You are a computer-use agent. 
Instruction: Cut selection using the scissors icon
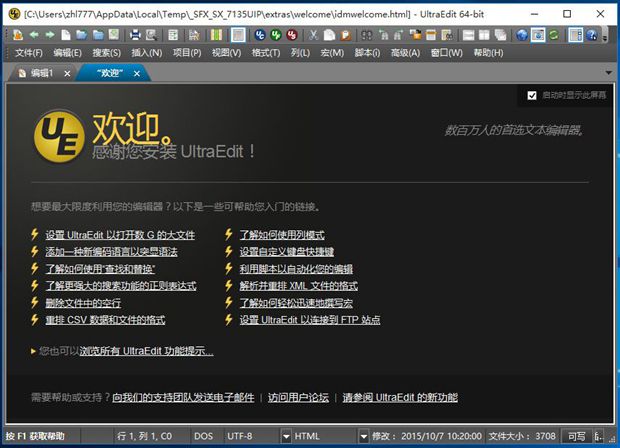(313, 35)
